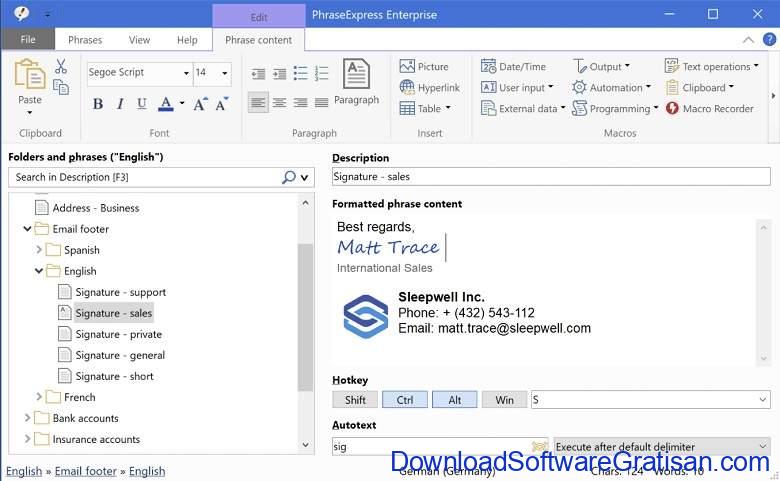Open the Clipboard macro menu

tap(699, 88)
